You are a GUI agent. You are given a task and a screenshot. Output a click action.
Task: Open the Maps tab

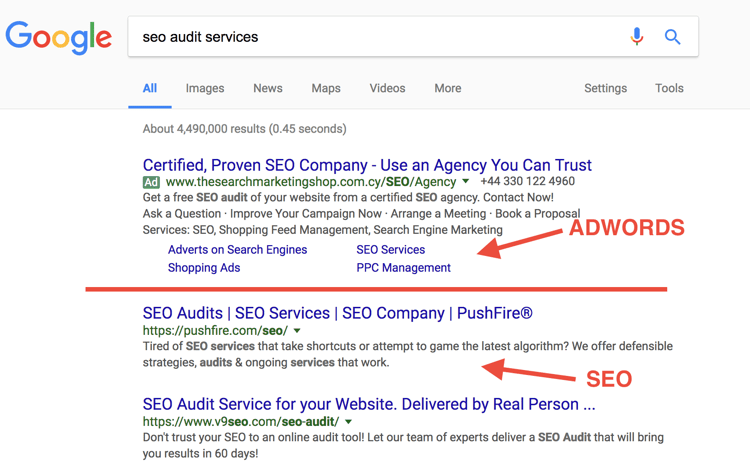point(326,88)
